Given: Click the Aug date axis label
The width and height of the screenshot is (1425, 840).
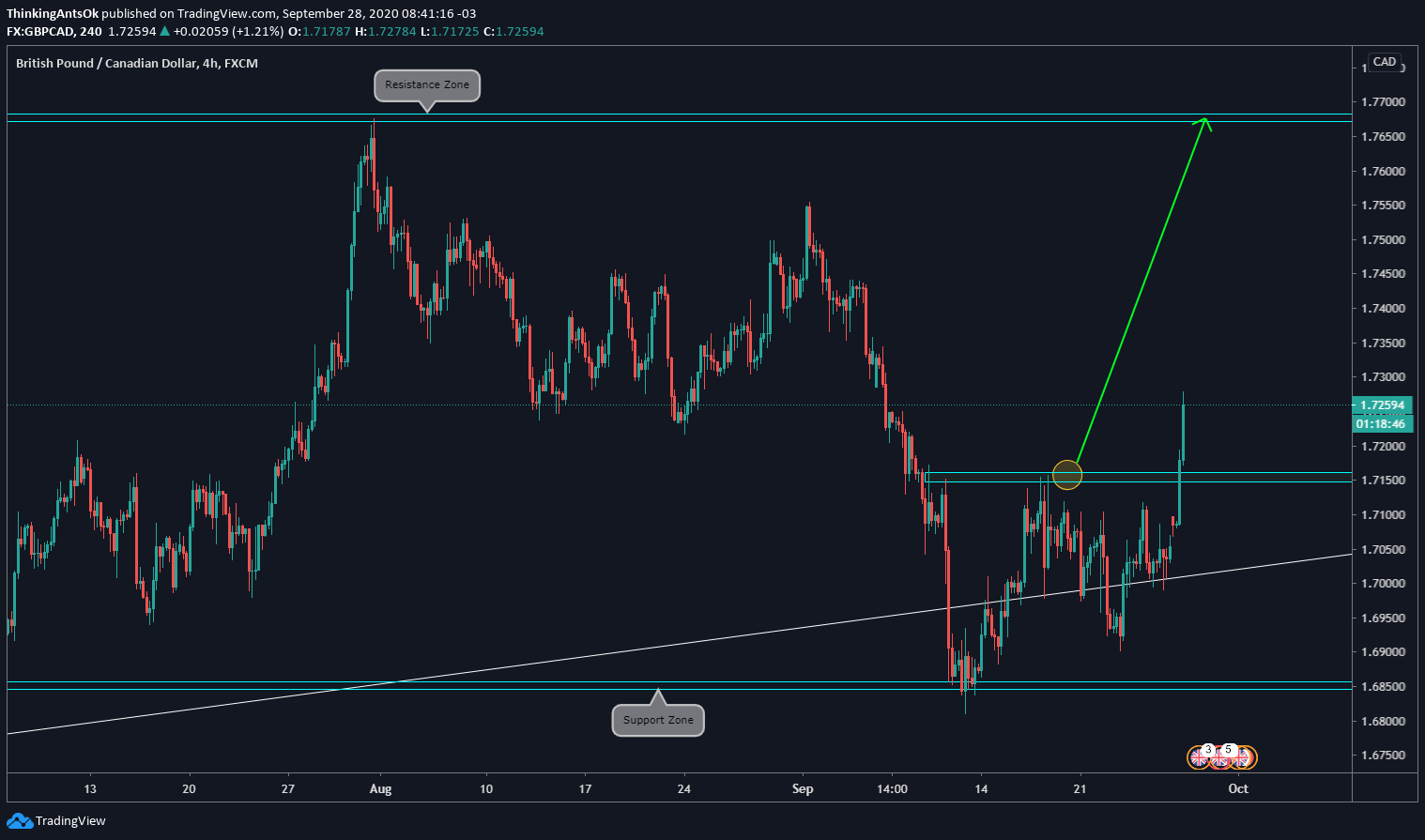Looking at the screenshot, I should pos(380,789).
